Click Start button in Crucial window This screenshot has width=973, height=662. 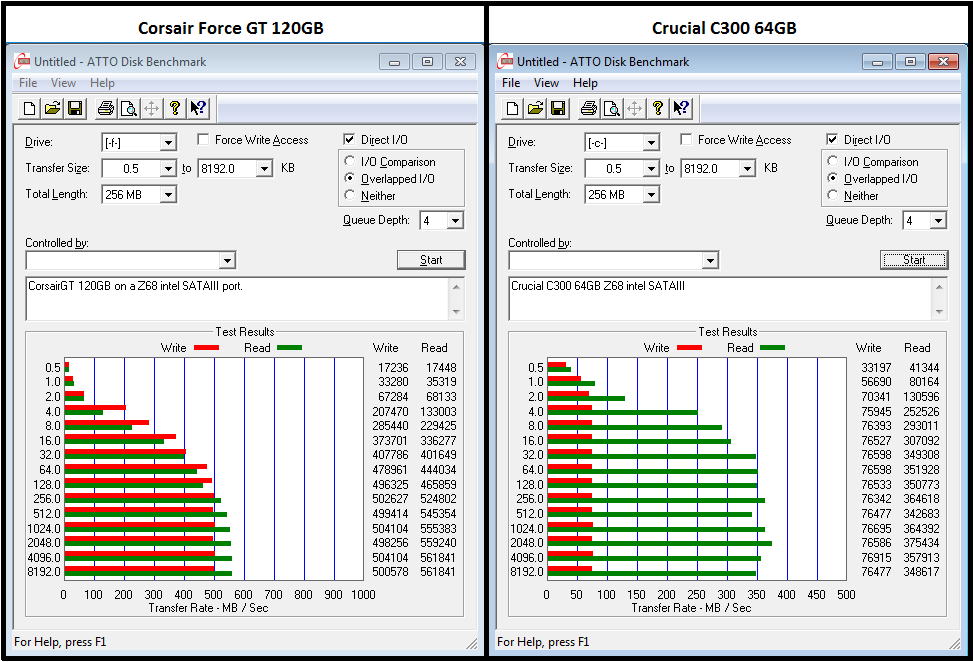coord(913,260)
